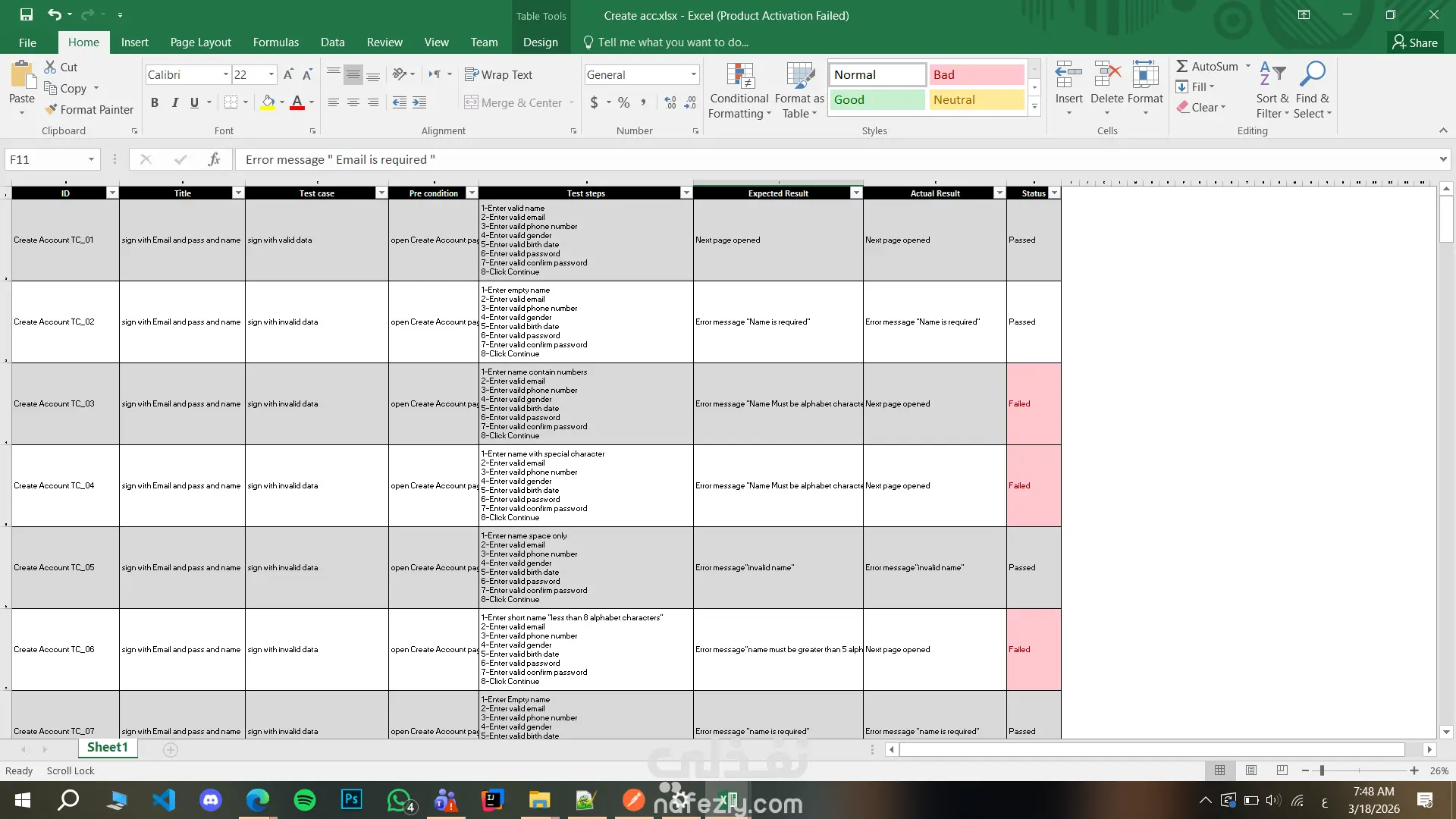Viewport: 1456px width, 819px height.
Task: Apply the Bad cell style
Action: (x=976, y=74)
